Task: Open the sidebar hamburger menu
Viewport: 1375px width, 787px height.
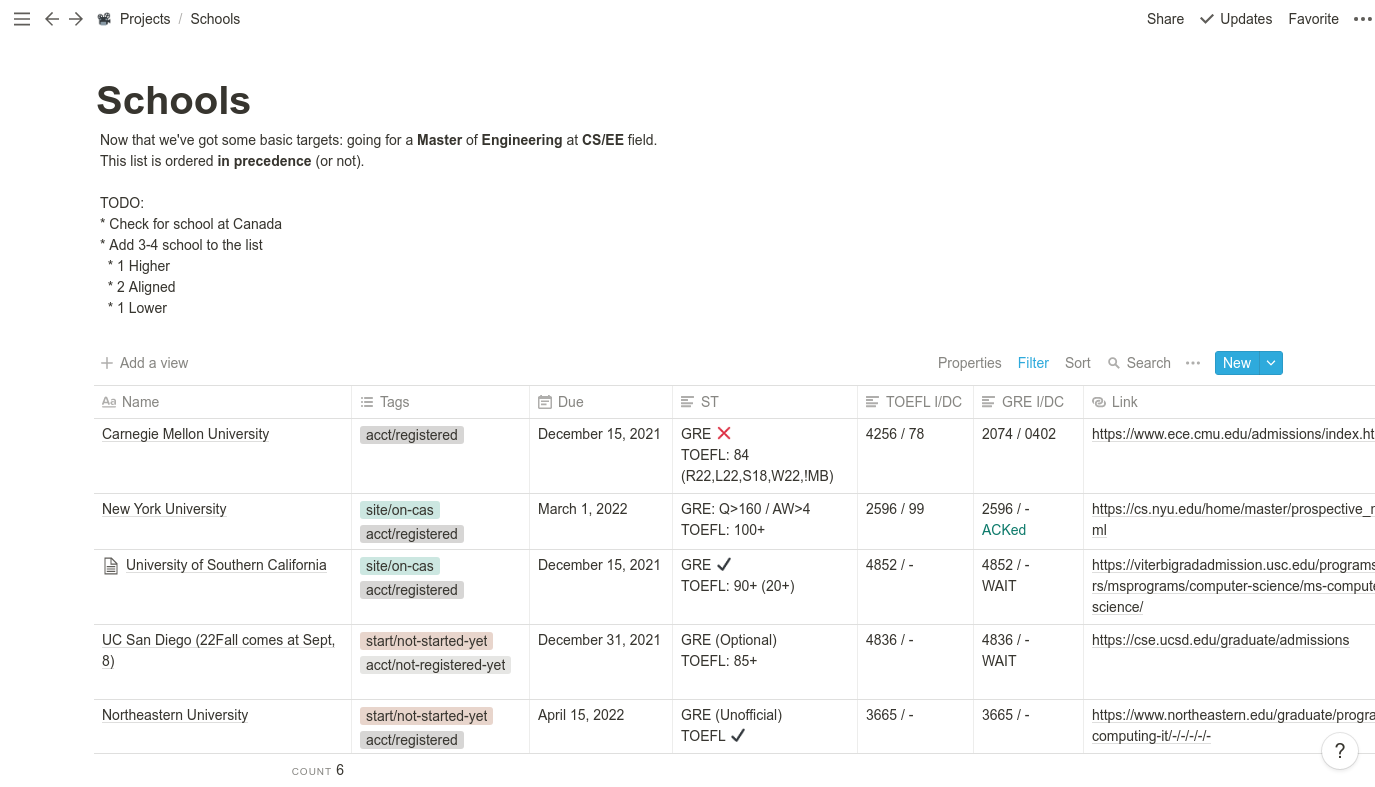Action: coord(22,19)
